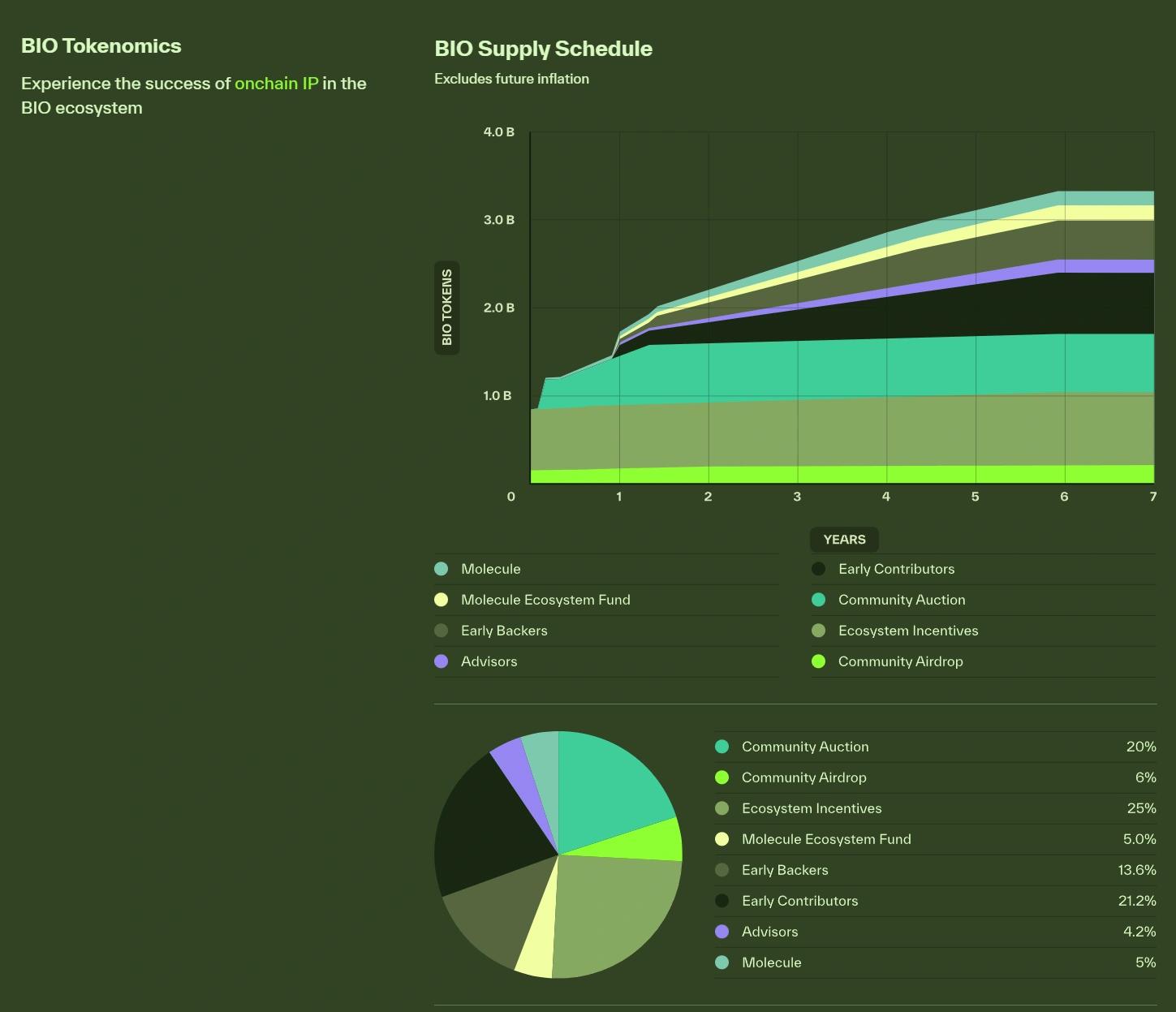Click the YEARS axis label
The image size is (1176, 1012).
844,540
